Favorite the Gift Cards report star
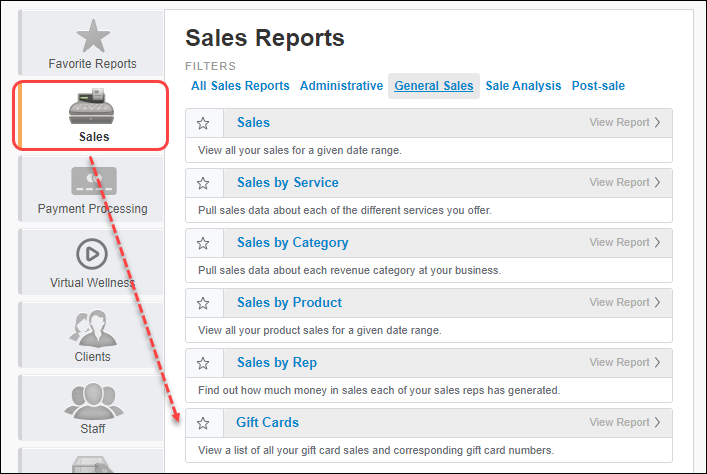This screenshot has width=707, height=474. pos(203,423)
